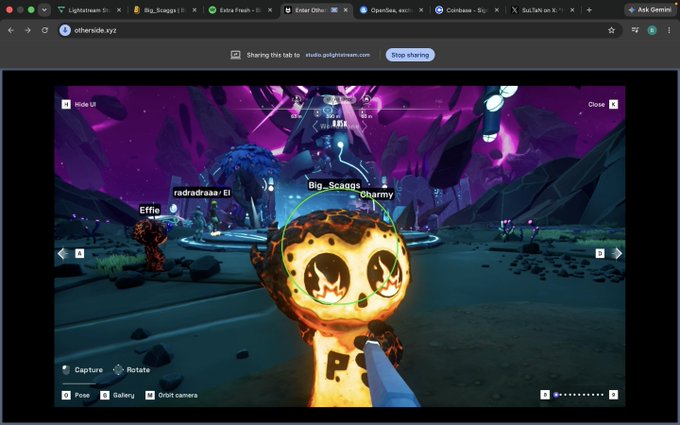Go back in browser history
Image resolution: width=680 pixels, height=425 pixels.
[x=11, y=30]
